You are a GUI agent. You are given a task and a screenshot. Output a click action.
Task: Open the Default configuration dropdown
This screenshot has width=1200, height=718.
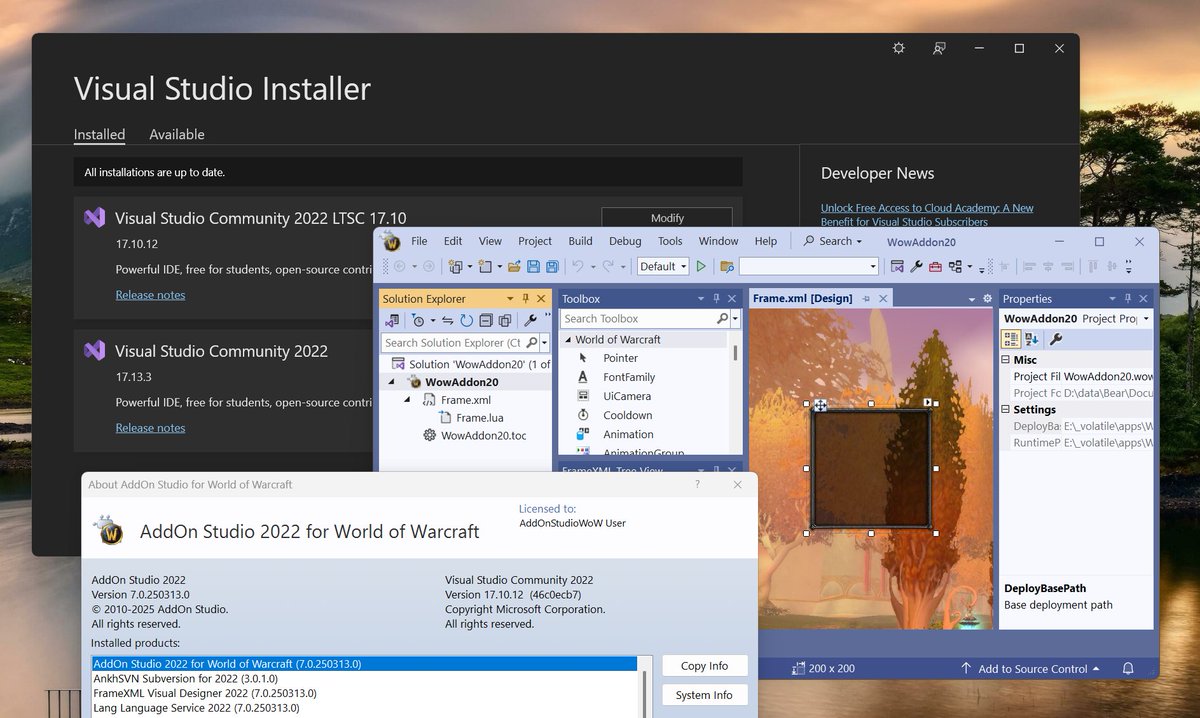(684, 266)
